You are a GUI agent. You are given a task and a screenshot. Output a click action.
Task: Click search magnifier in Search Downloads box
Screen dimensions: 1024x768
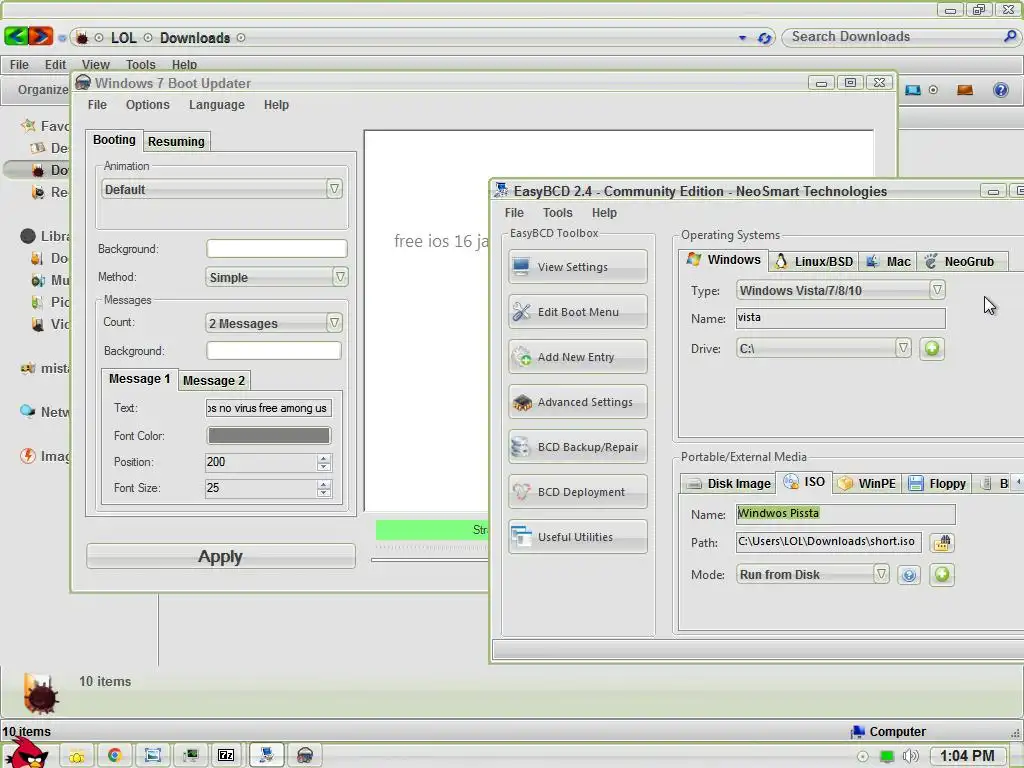pos(1010,37)
